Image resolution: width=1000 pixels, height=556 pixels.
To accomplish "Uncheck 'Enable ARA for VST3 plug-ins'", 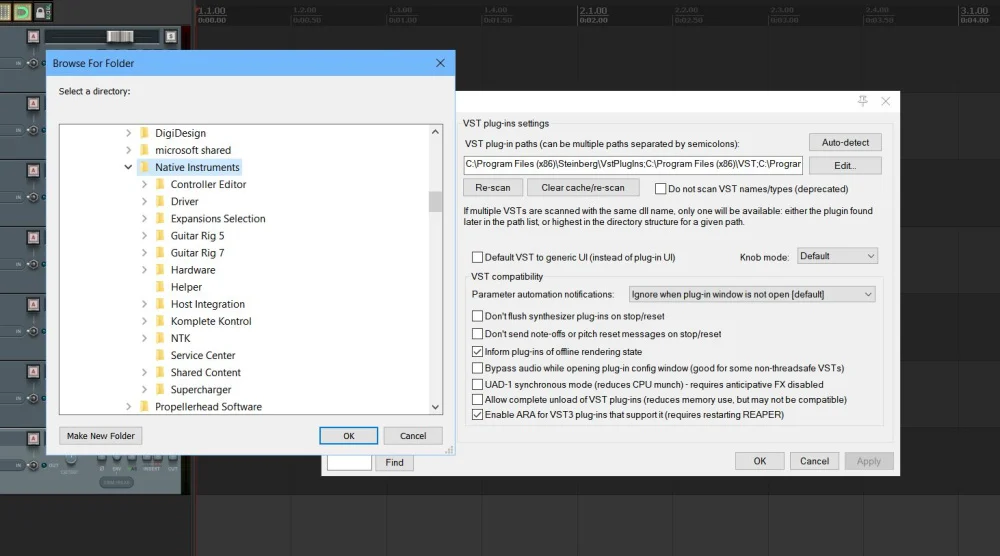I will 477,414.
